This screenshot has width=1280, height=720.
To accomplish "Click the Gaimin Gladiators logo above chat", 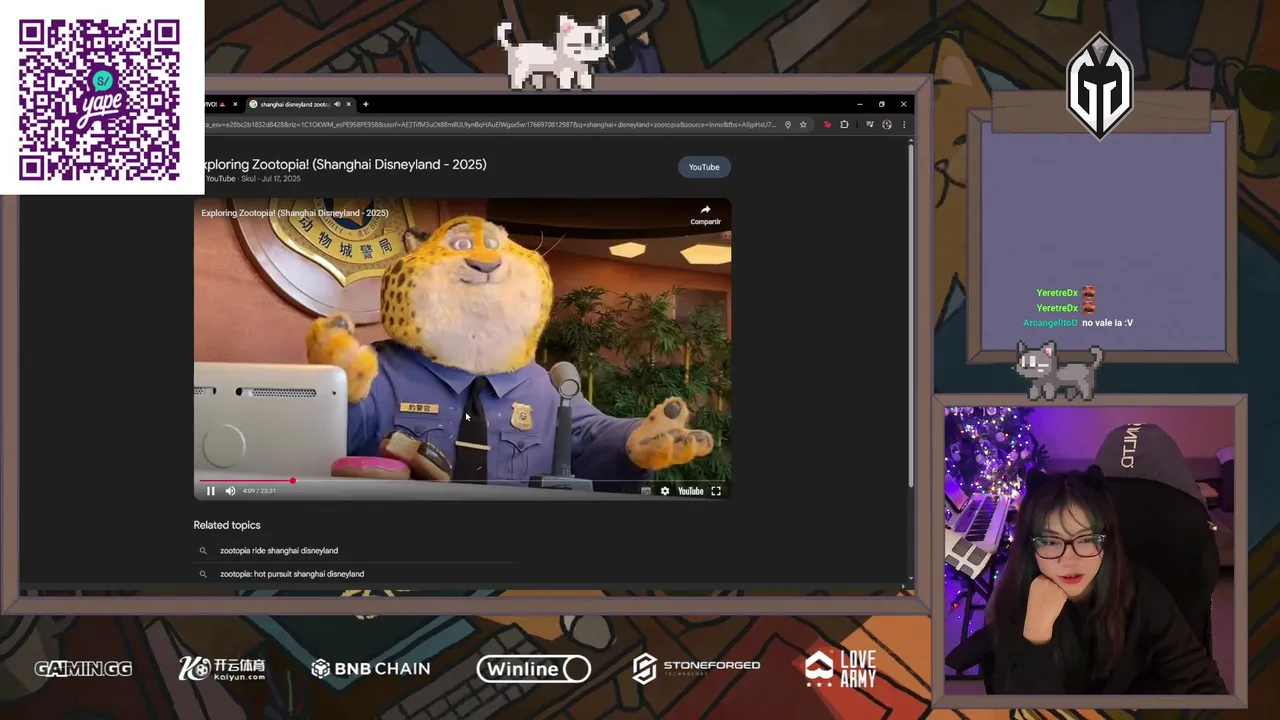I will click(1099, 86).
